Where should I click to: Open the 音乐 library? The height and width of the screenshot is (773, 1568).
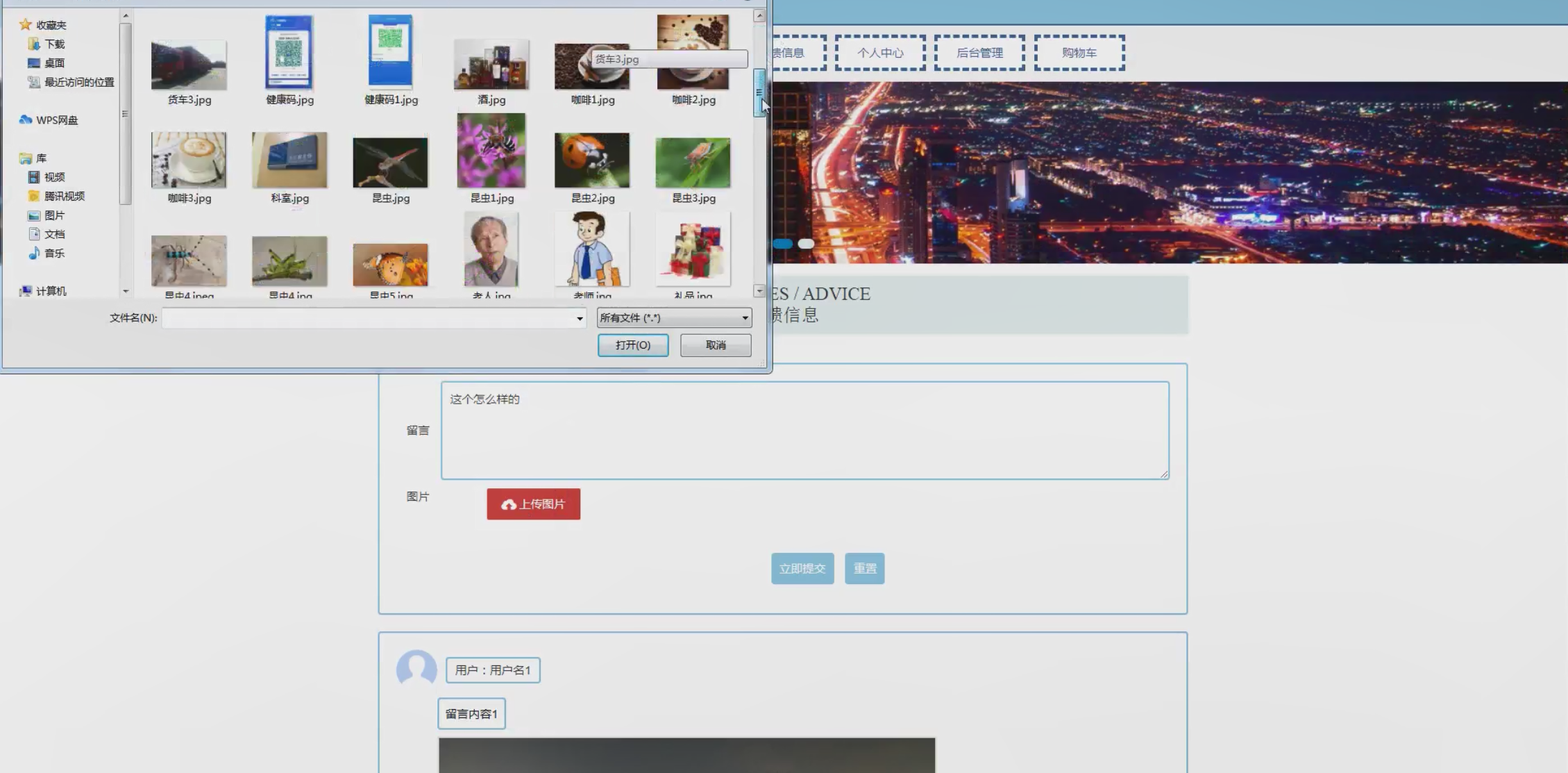(x=53, y=253)
